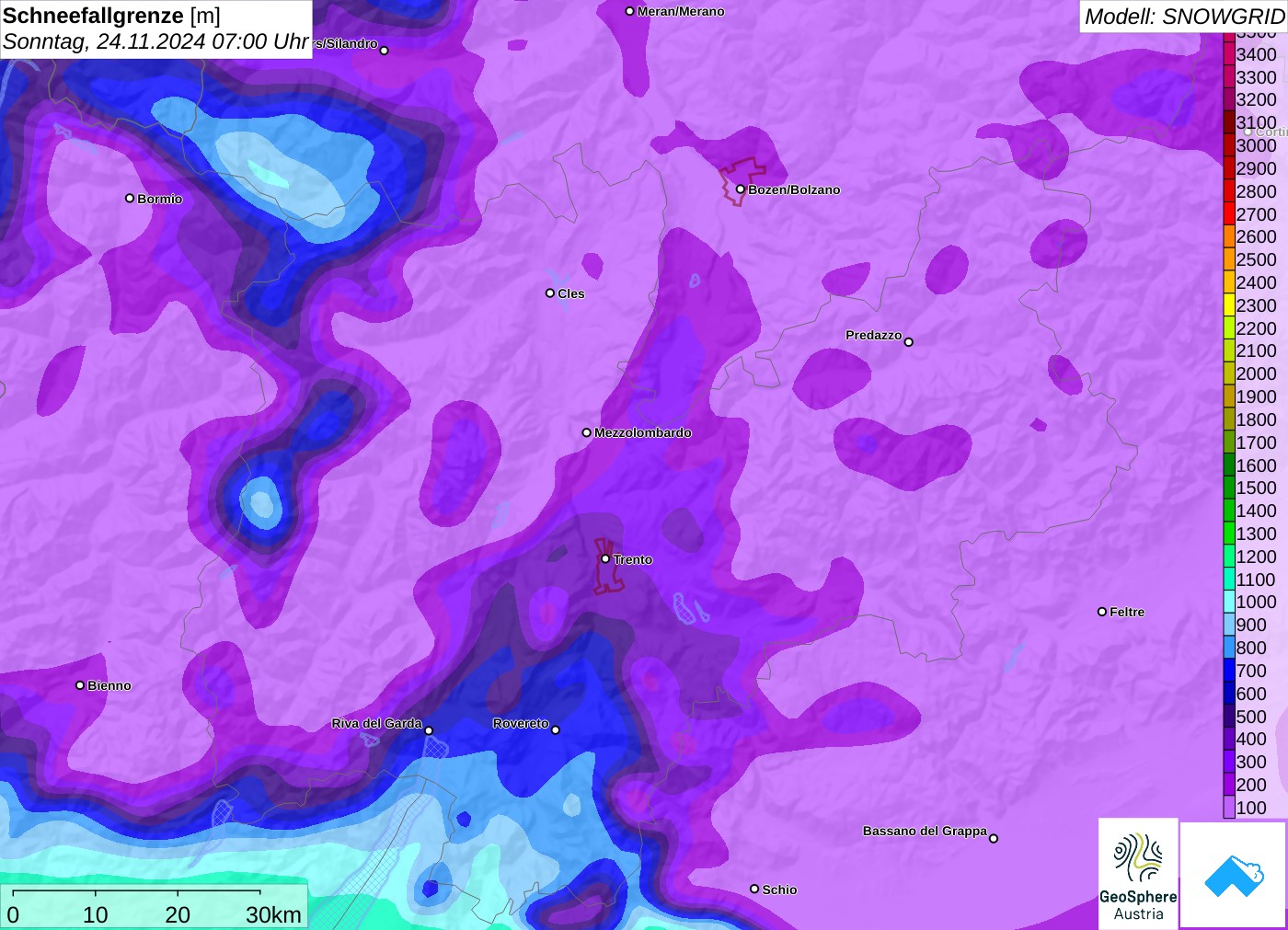Click the GeoSphere Austria logo
This screenshot has width=1288, height=930.
point(1138,873)
